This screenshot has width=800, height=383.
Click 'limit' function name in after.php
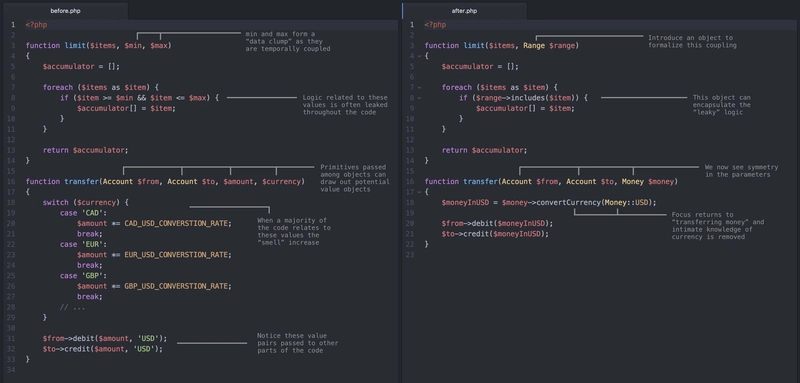point(473,45)
